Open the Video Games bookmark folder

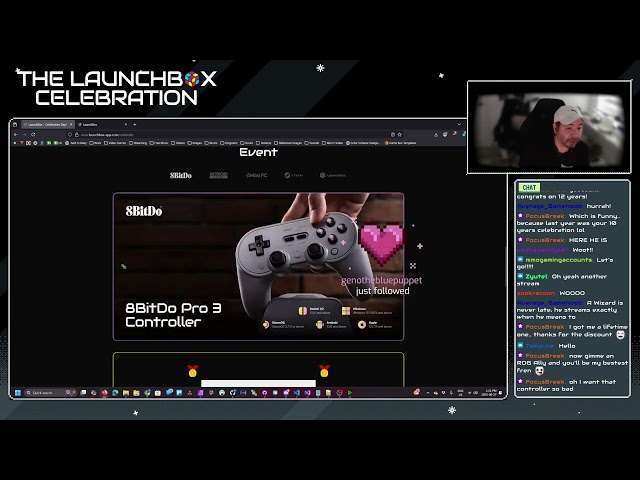pos(116,143)
